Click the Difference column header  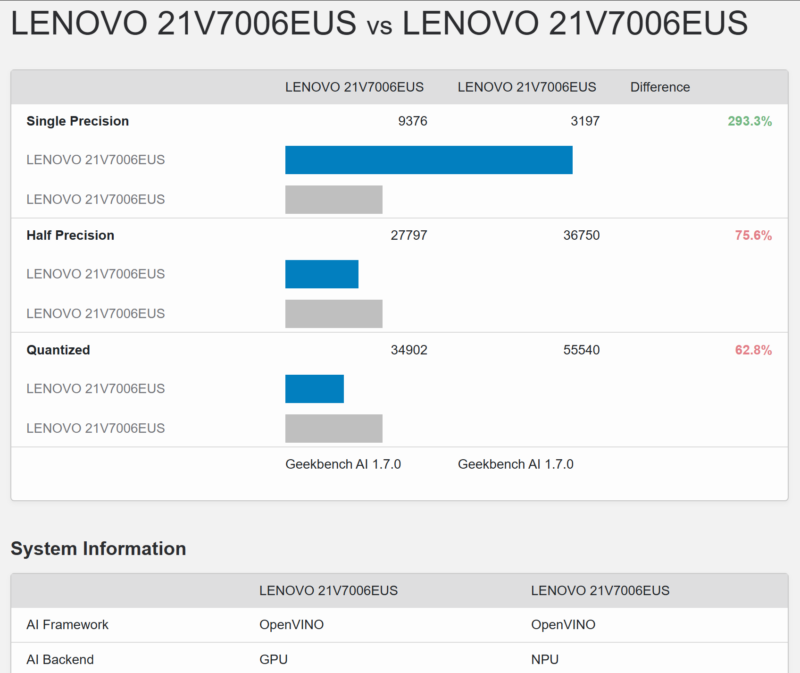click(x=660, y=87)
